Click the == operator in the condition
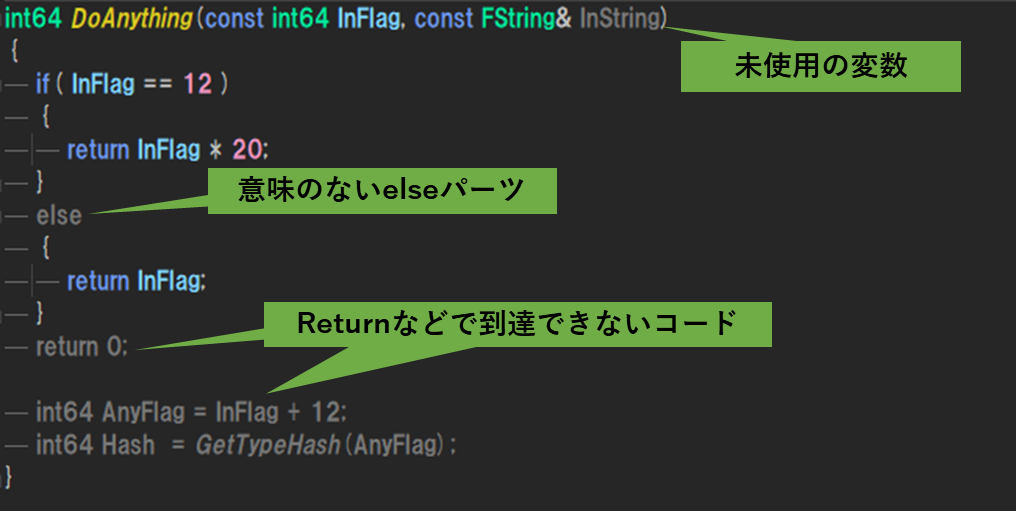 pos(157,84)
